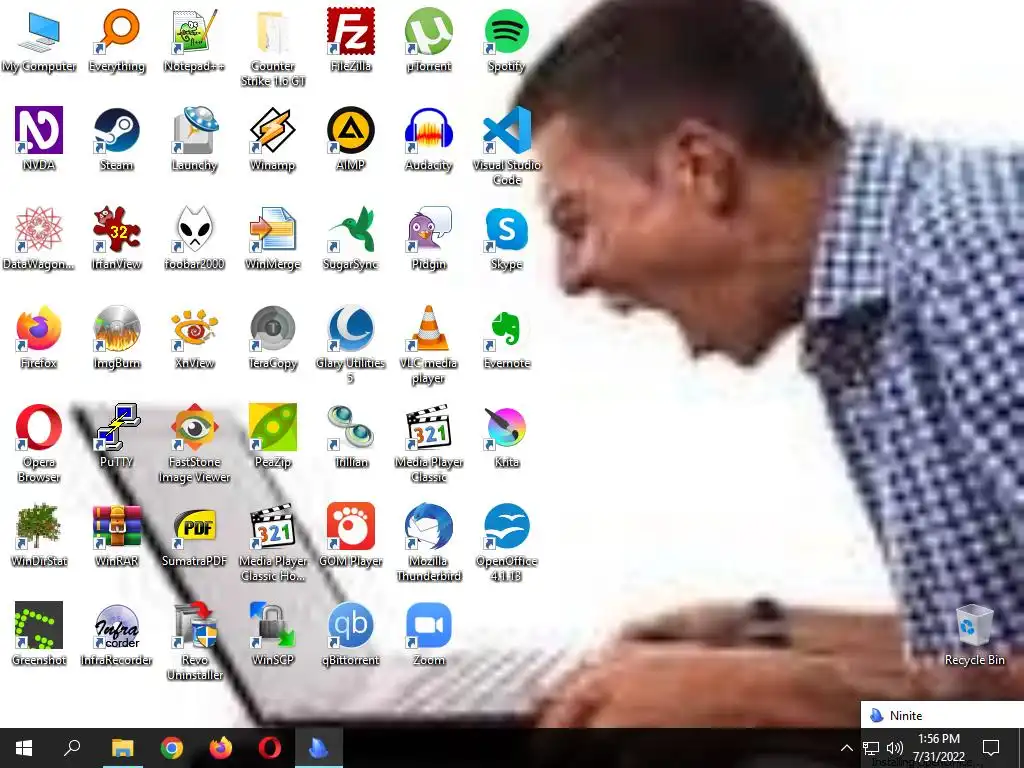
Task: Select the Zoom desktop shortcut
Action: (428, 634)
